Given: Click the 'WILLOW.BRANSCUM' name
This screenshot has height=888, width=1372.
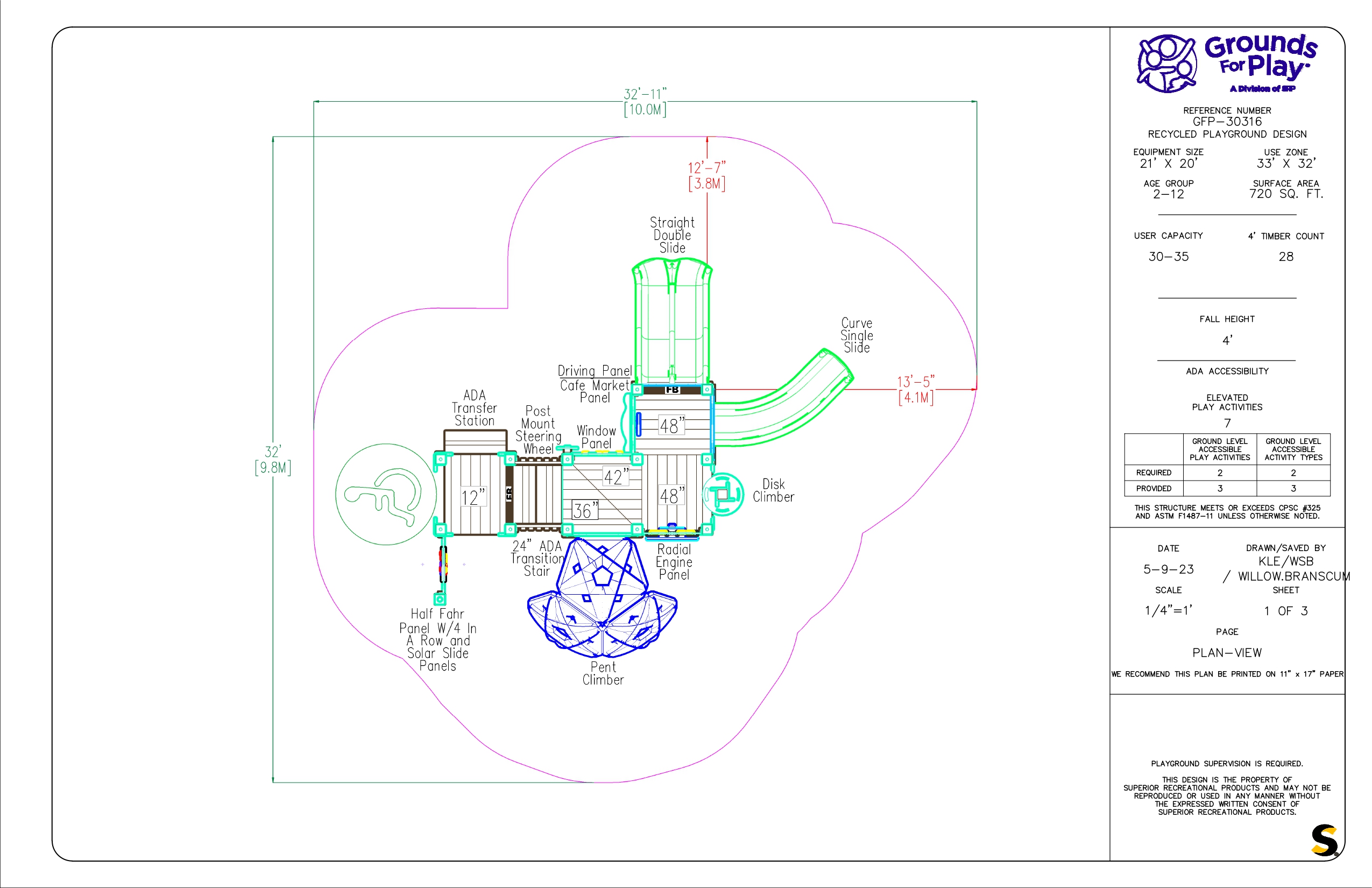Looking at the screenshot, I should click(1293, 576).
